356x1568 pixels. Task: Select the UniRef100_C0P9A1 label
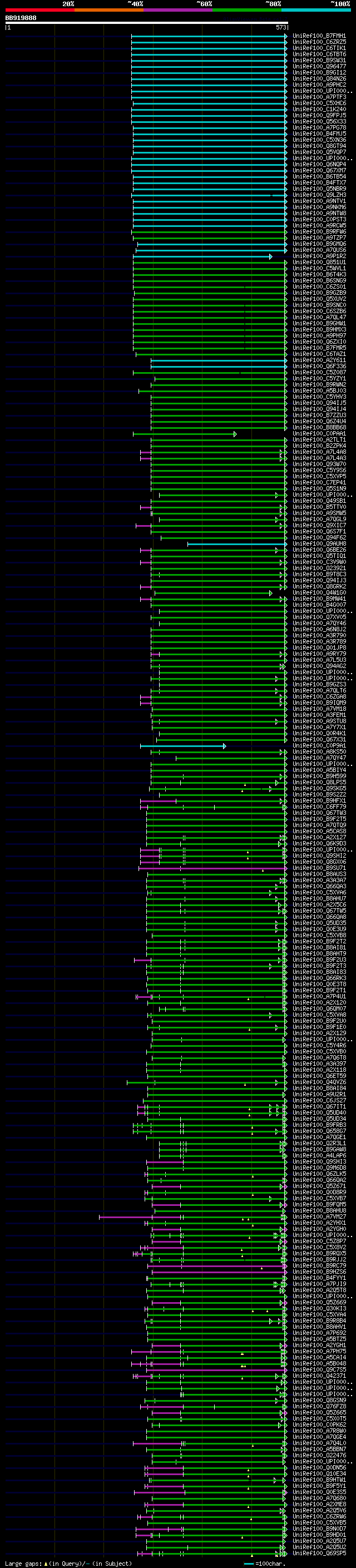click(x=319, y=746)
